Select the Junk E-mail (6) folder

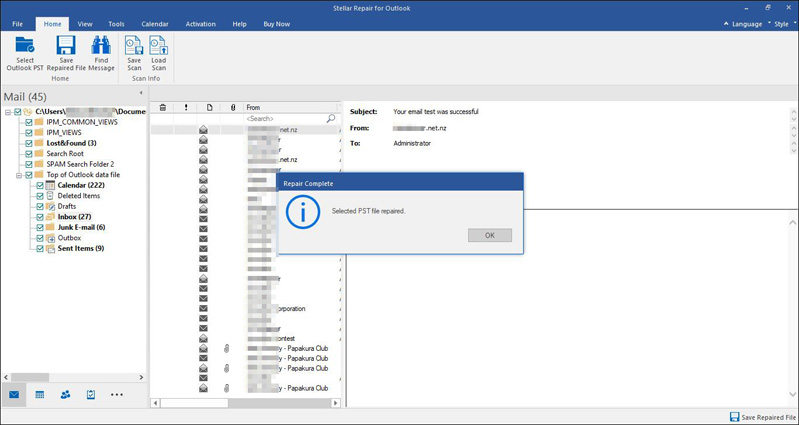82,227
